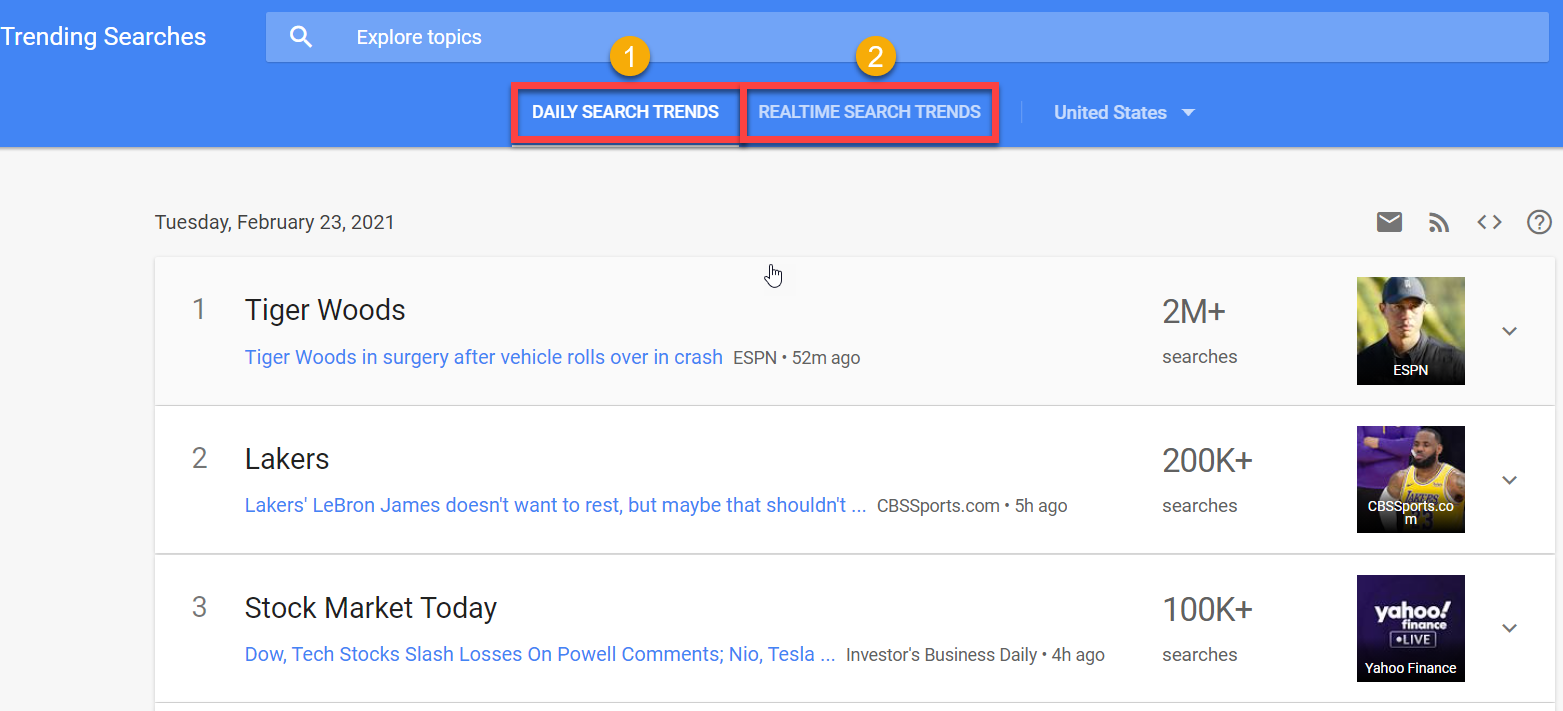Click Investor's Business Daily 4h ago text
This screenshot has width=1563, height=711.
click(x=975, y=655)
